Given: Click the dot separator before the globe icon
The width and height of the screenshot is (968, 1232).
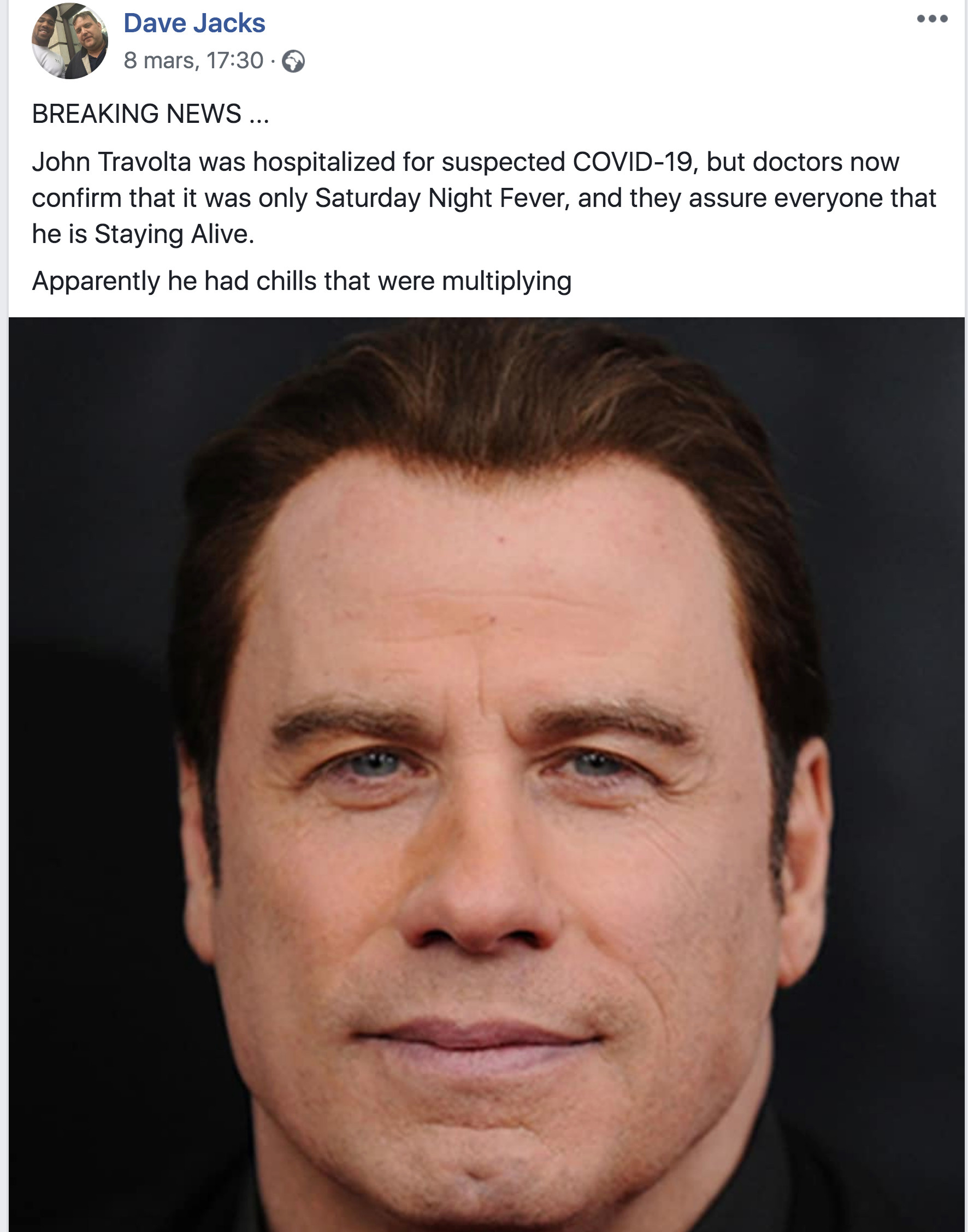Looking at the screenshot, I should click(273, 61).
